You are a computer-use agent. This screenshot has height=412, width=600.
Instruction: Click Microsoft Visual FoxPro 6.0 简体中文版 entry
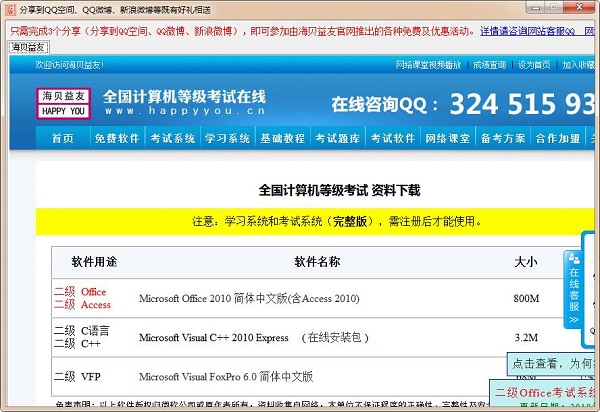(226, 377)
